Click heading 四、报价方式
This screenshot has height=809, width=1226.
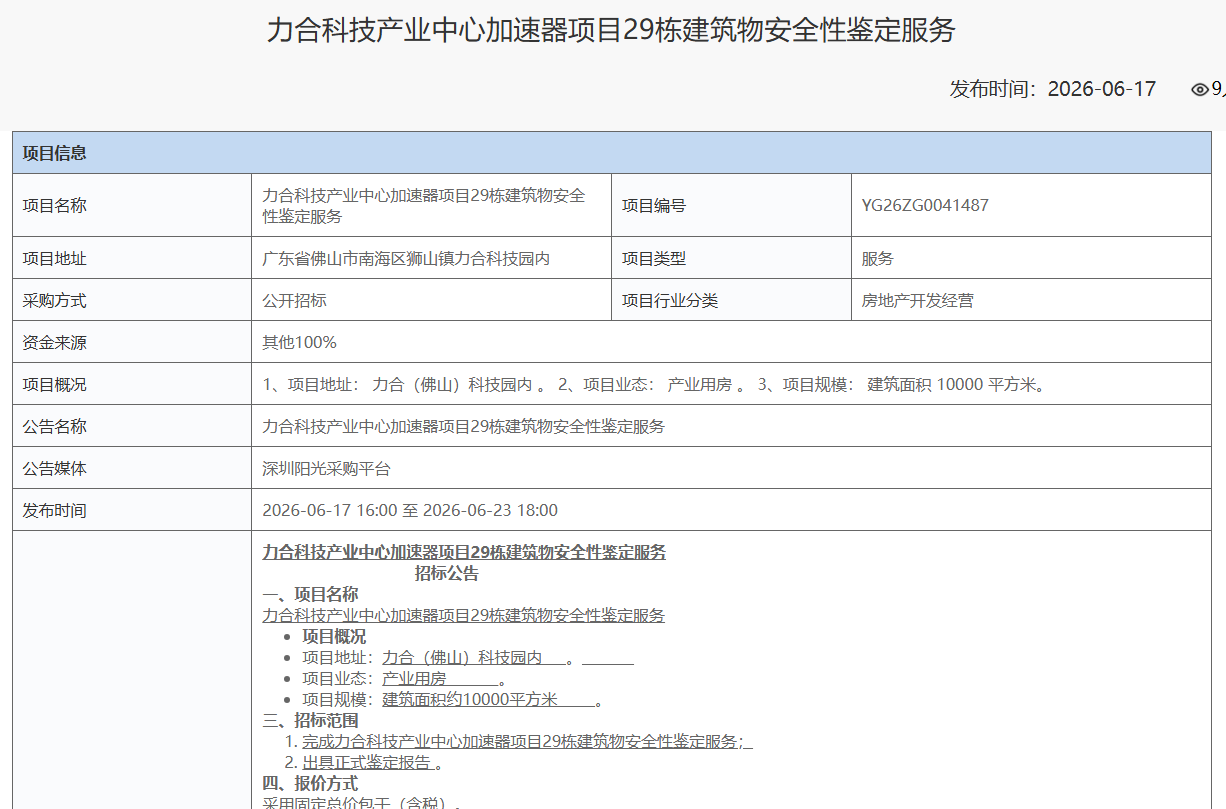click(310, 784)
